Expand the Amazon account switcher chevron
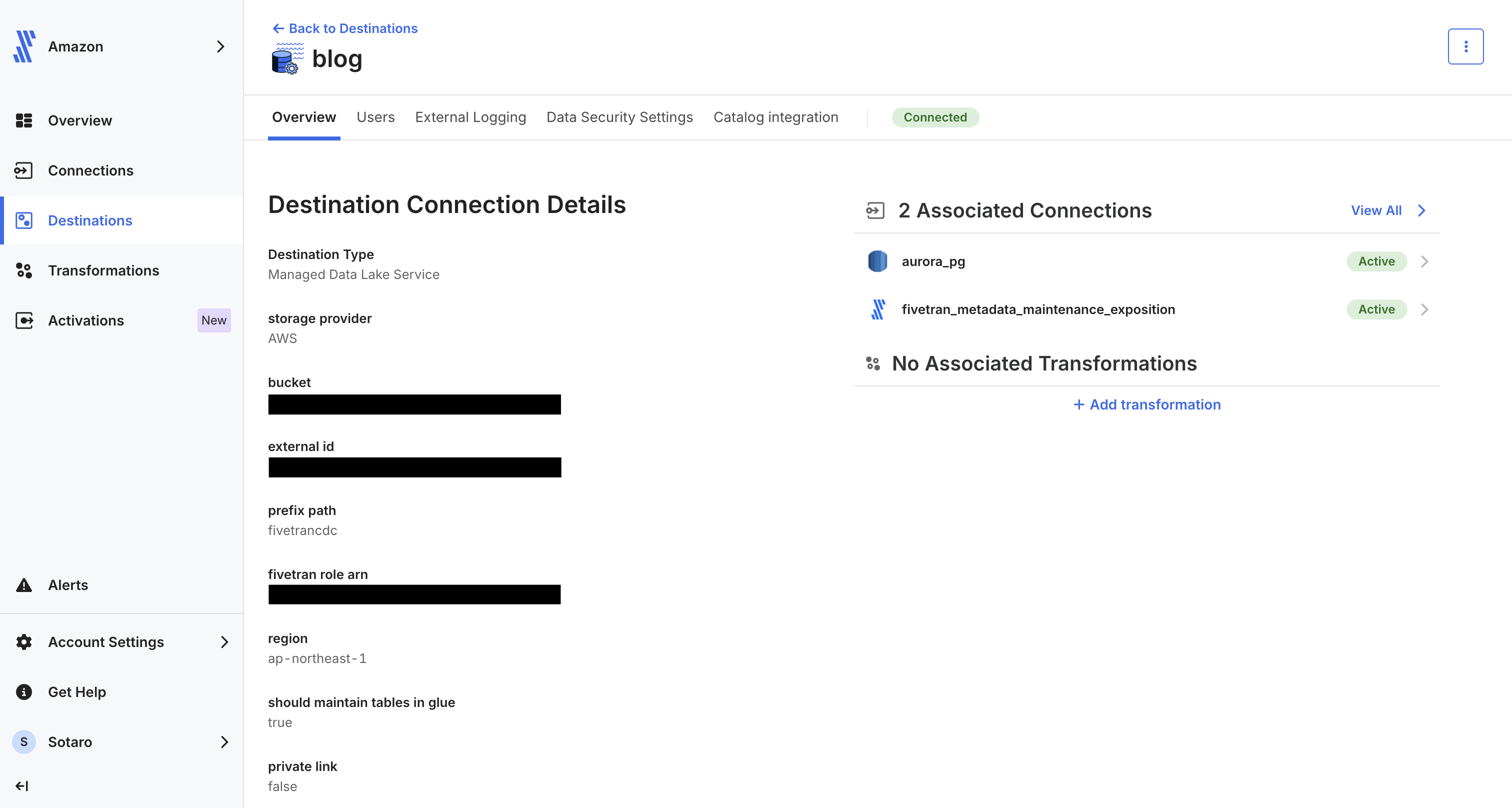Viewport: 1512px width, 808px height. (220, 46)
